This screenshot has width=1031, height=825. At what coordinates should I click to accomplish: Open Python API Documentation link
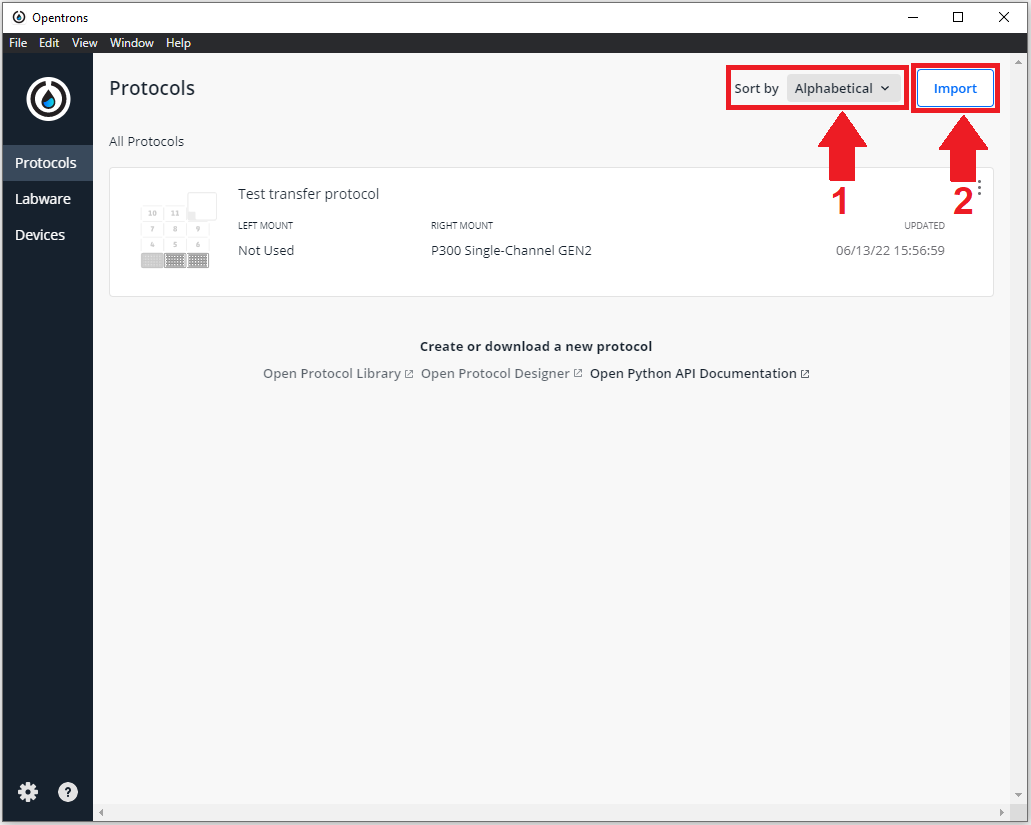pyautogui.click(x=700, y=373)
